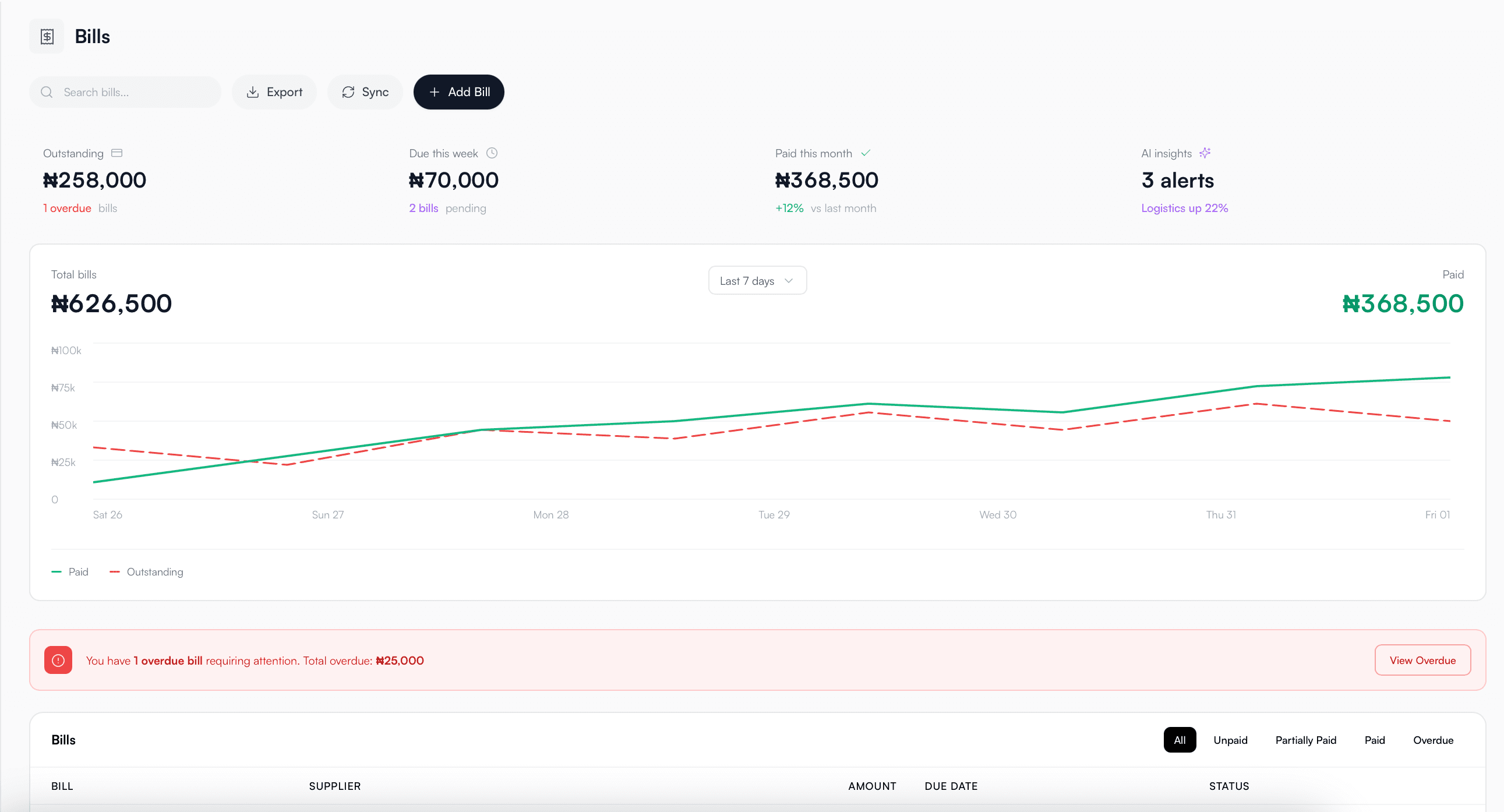Expand the date range selector chevron

tap(789, 280)
